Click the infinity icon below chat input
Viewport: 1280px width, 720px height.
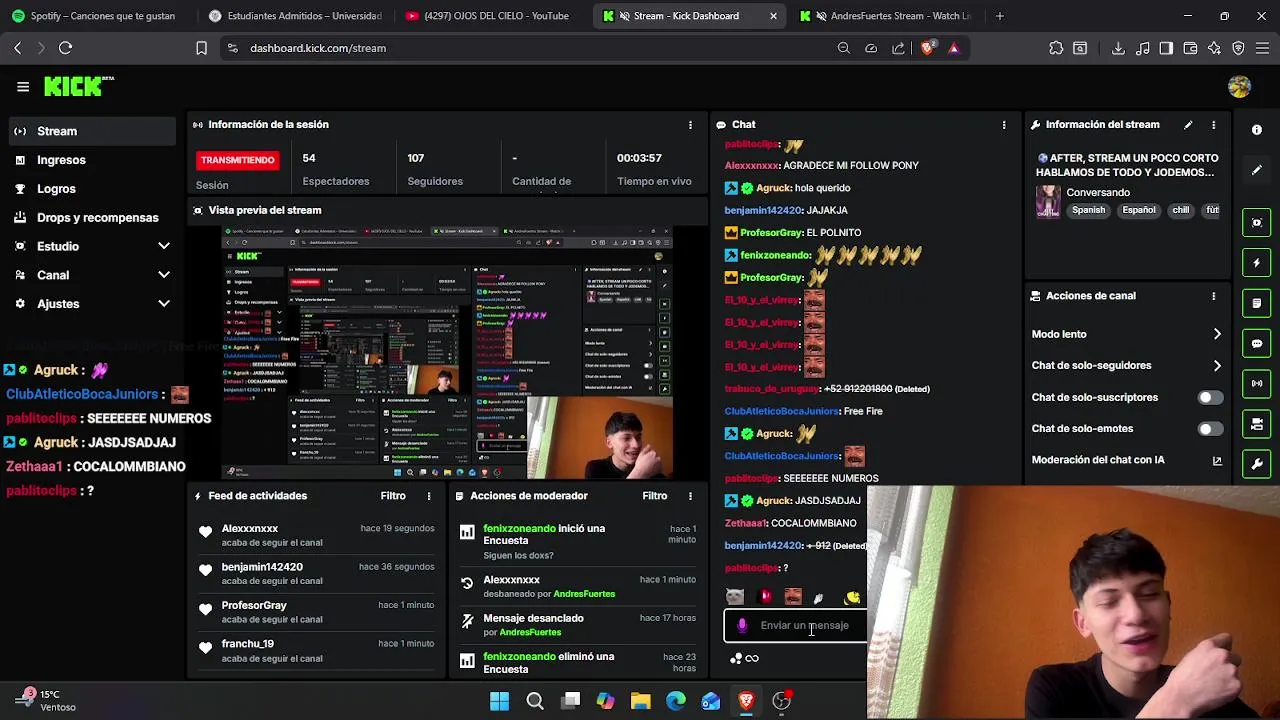click(752, 658)
